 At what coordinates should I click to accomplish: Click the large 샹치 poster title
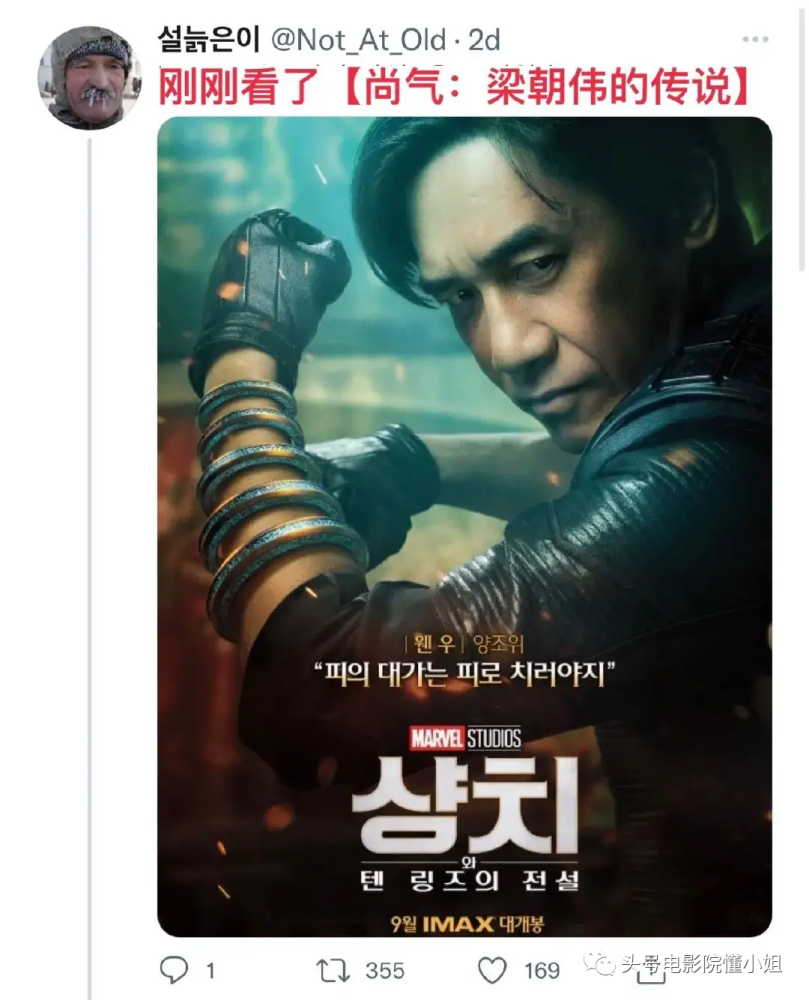click(x=465, y=806)
